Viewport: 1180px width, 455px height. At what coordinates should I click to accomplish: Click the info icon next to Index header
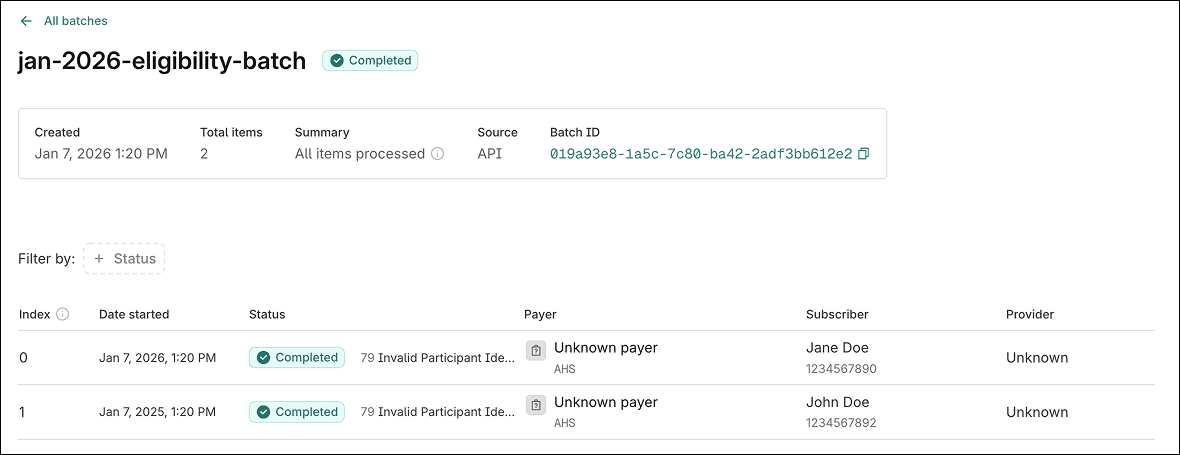pyautogui.click(x=63, y=314)
